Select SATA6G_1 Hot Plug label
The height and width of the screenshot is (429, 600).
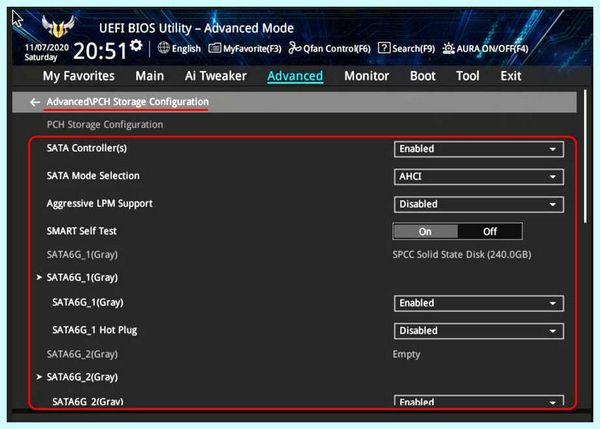pos(95,330)
